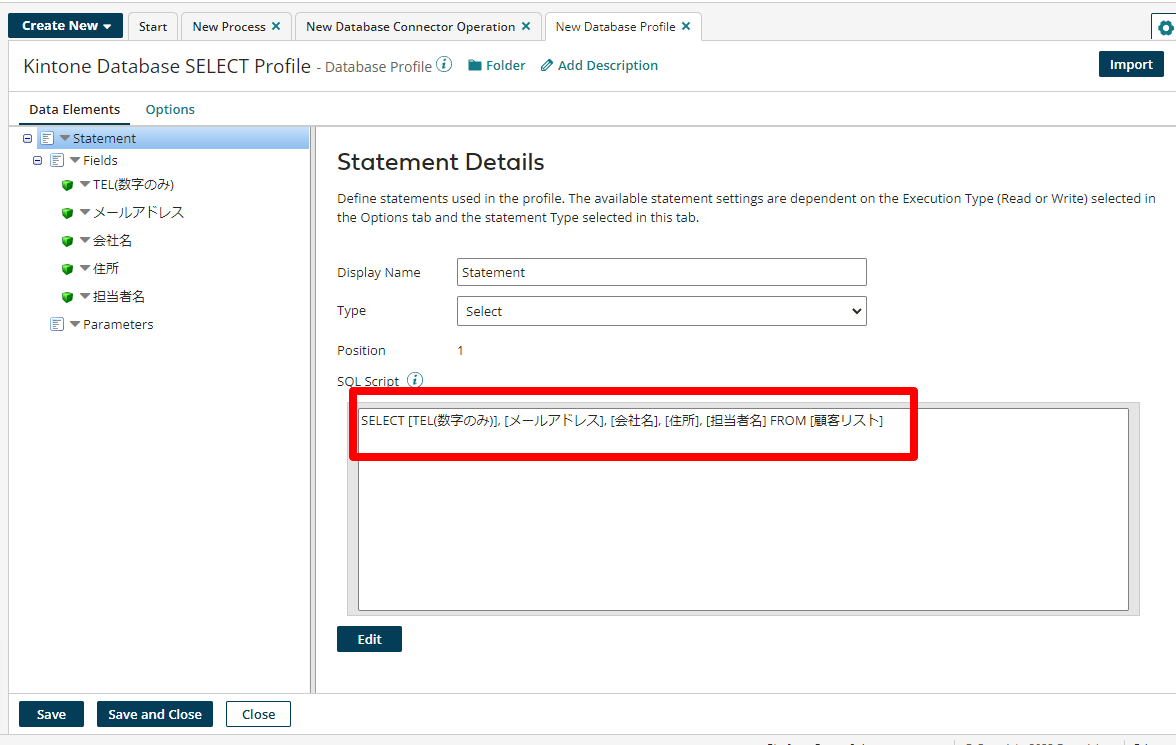Viewport: 1176px width, 745px height.
Task: Open dropdown arrow beside 会社名 field
Action: [x=85, y=240]
